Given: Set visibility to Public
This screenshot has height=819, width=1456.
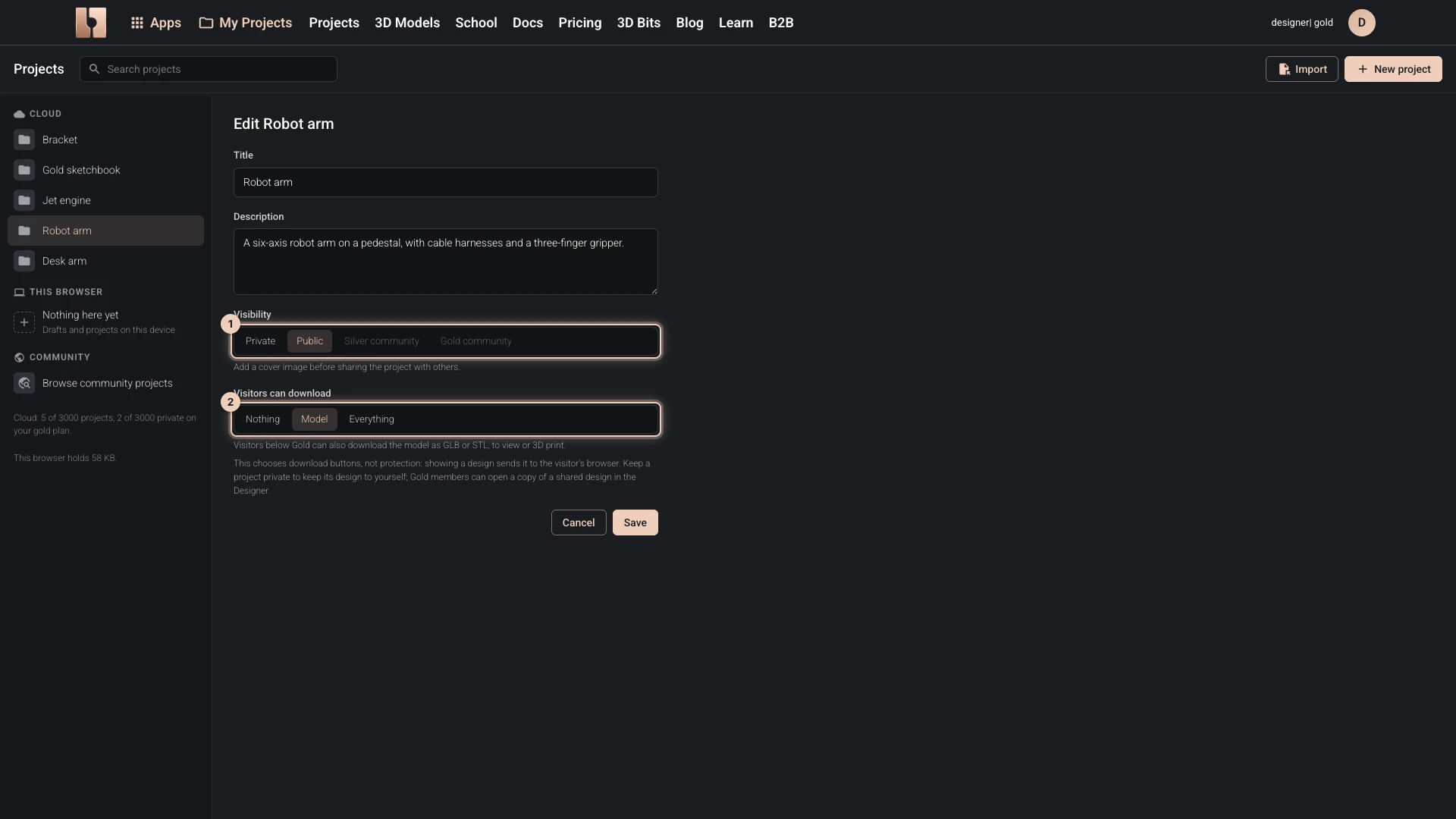Looking at the screenshot, I should click(x=309, y=341).
